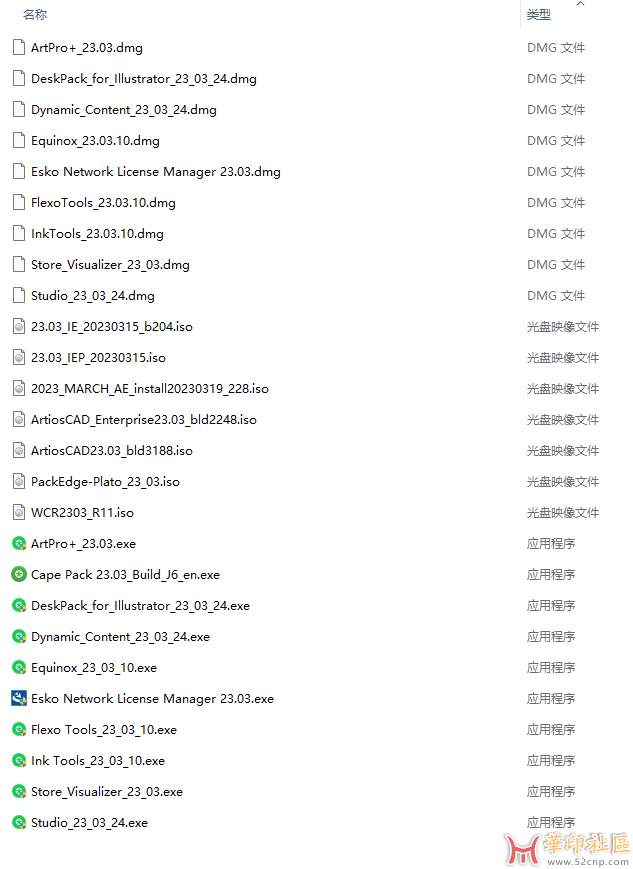This screenshot has width=633, height=869.
Task: Click the ArtPro+_23.03.dmg file icon
Action: pos(19,48)
